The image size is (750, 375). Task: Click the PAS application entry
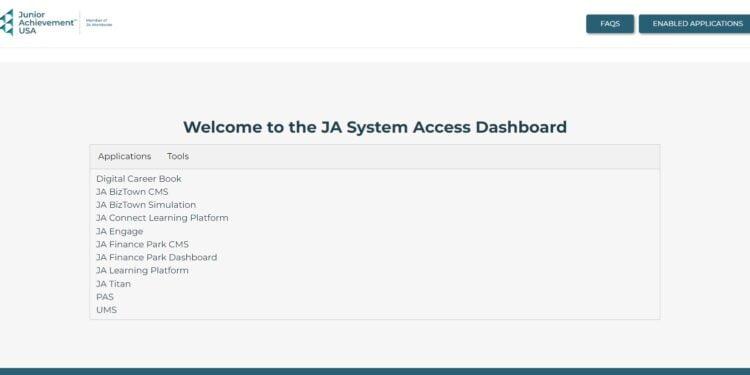point(105,297)
